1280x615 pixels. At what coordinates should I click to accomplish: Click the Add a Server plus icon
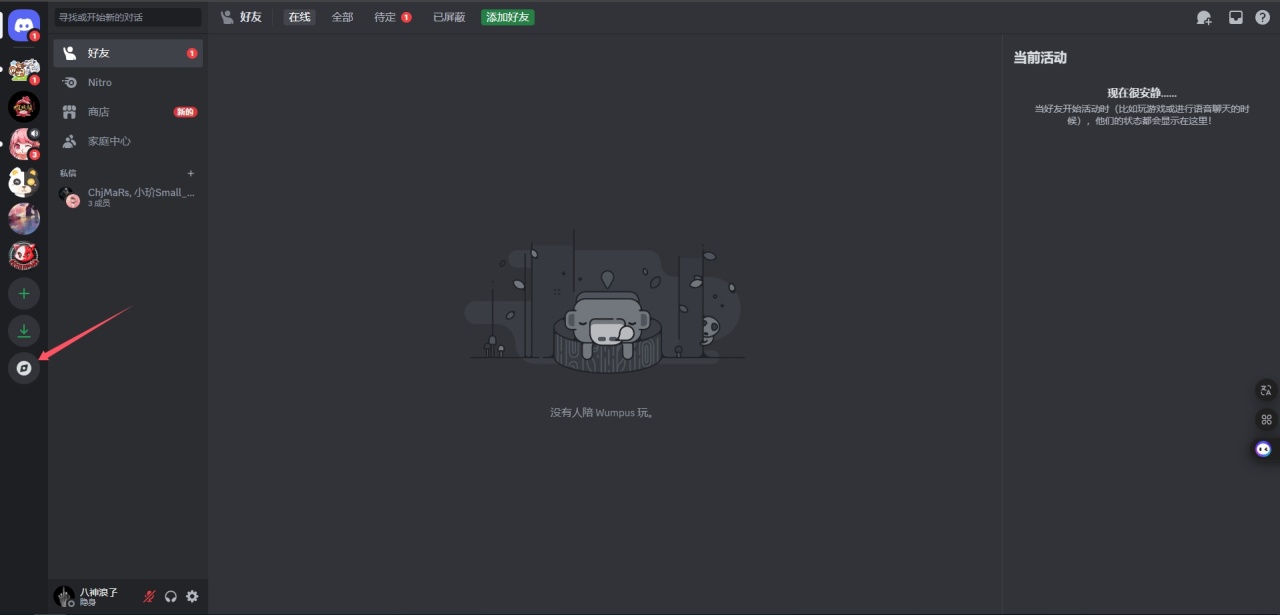pos(24,294)
